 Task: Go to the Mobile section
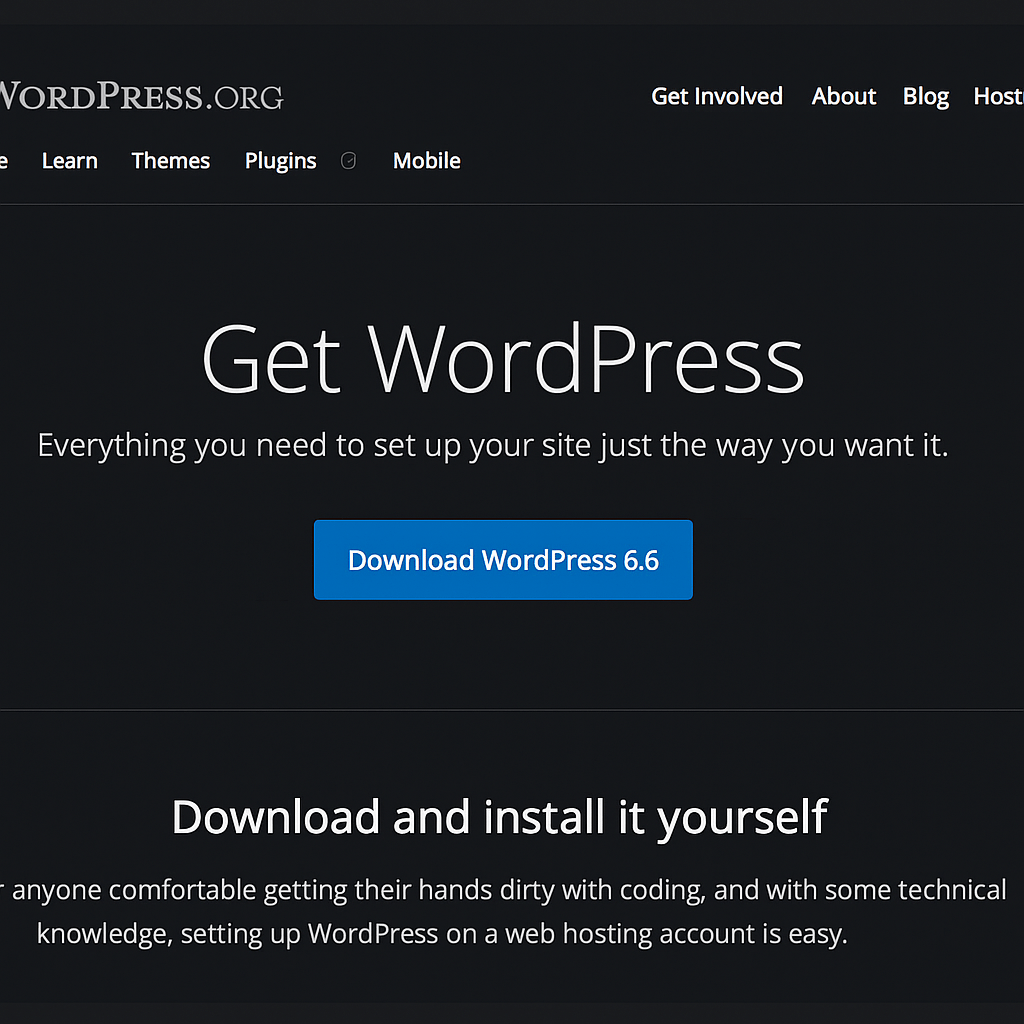click(x=426, y=161)
